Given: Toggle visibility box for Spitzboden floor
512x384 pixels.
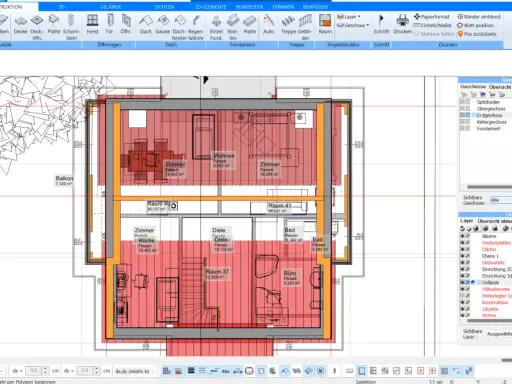Looking at the screenshot, I should [x=463, y=102].
